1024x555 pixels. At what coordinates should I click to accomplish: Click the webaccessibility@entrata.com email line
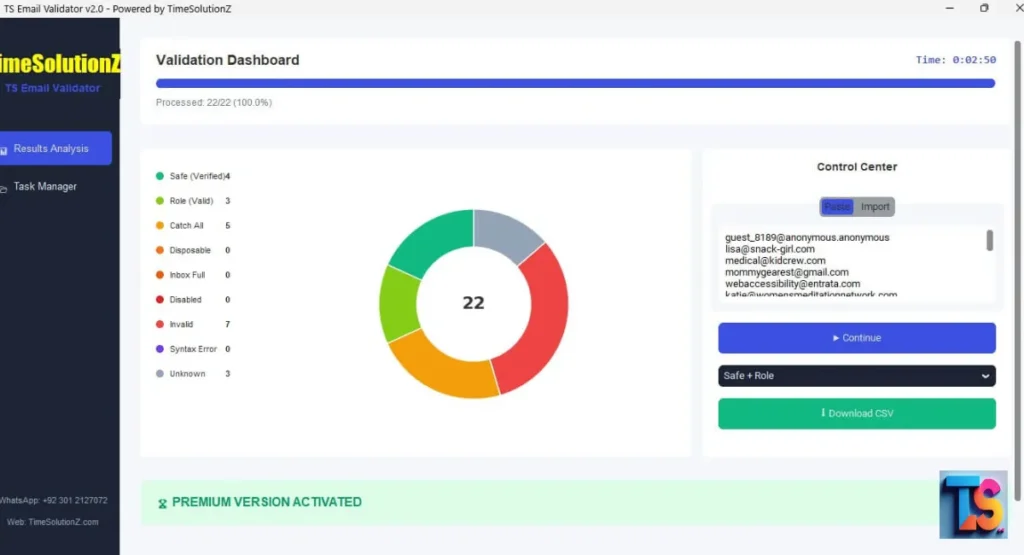(792, 284)
